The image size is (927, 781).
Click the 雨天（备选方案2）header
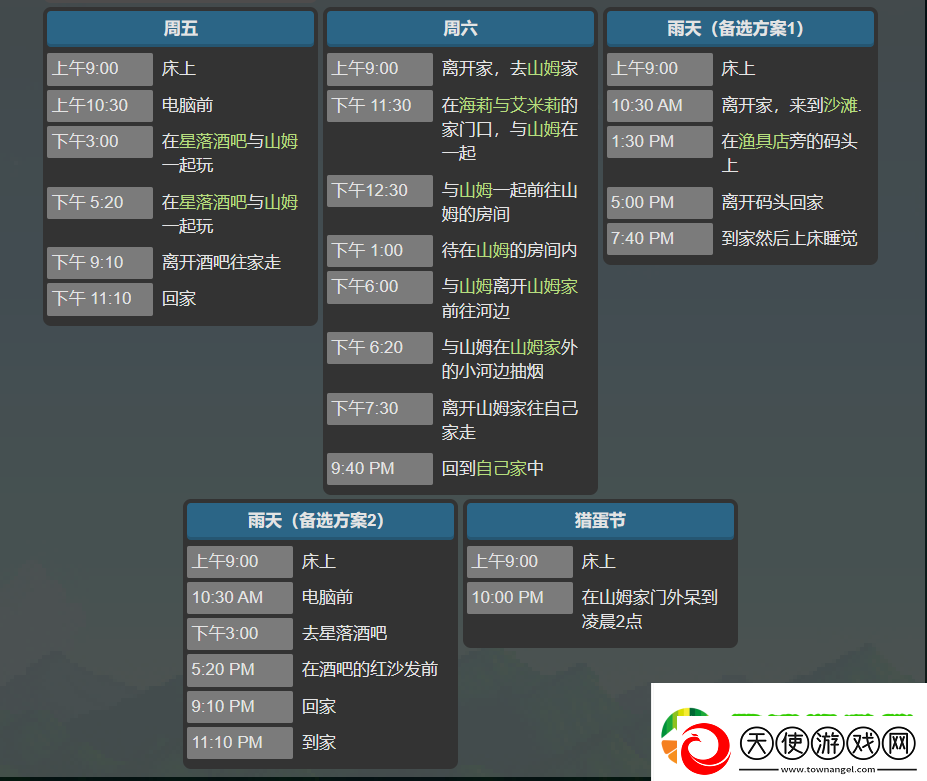(x=320, y=521)
